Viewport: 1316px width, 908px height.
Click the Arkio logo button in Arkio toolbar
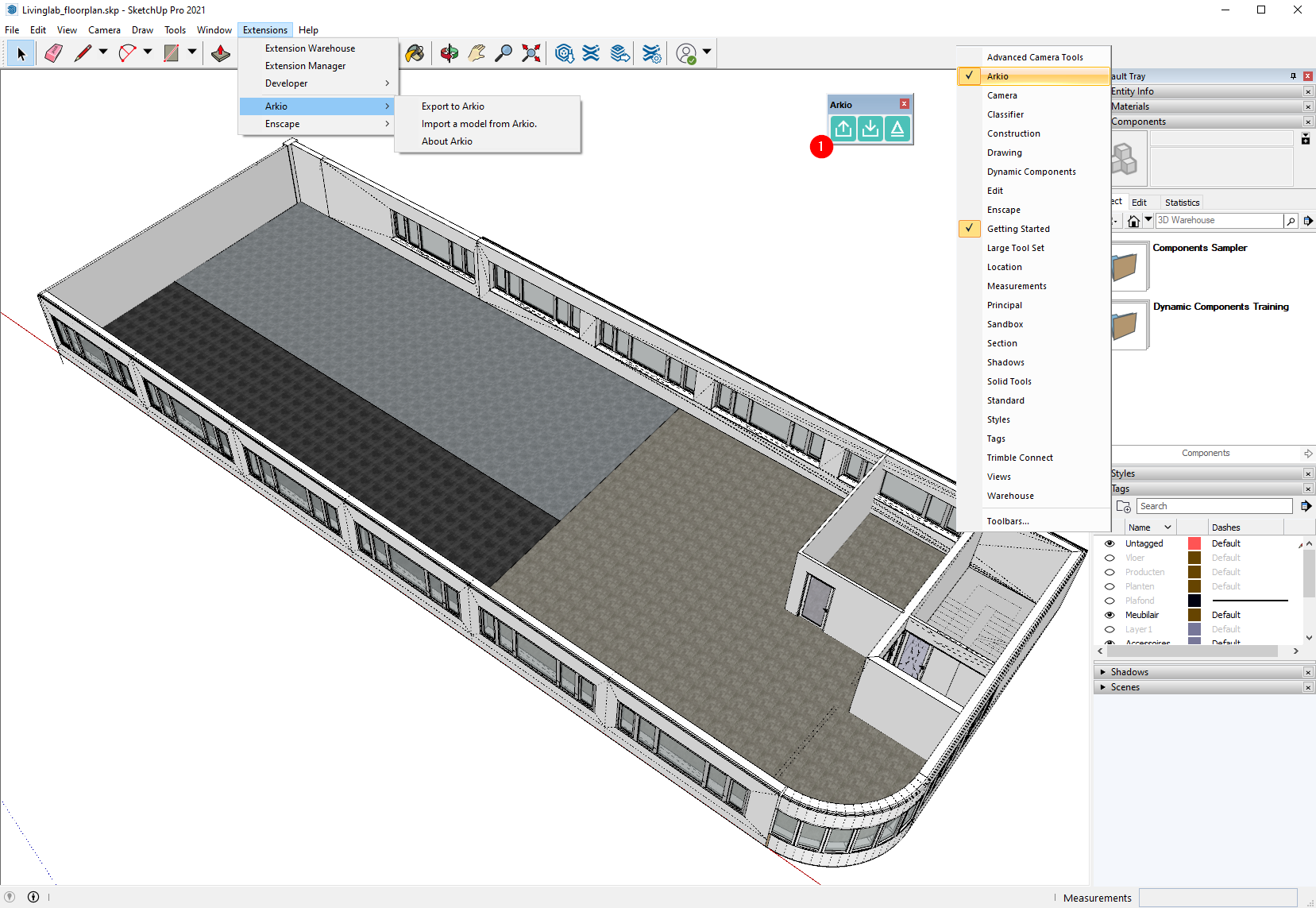coord(897,129)
